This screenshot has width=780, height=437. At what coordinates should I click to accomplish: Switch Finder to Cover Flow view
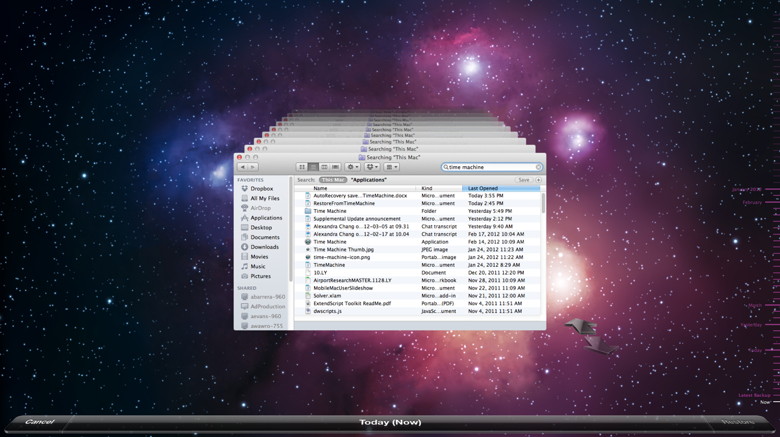click(x=335, y=167)
